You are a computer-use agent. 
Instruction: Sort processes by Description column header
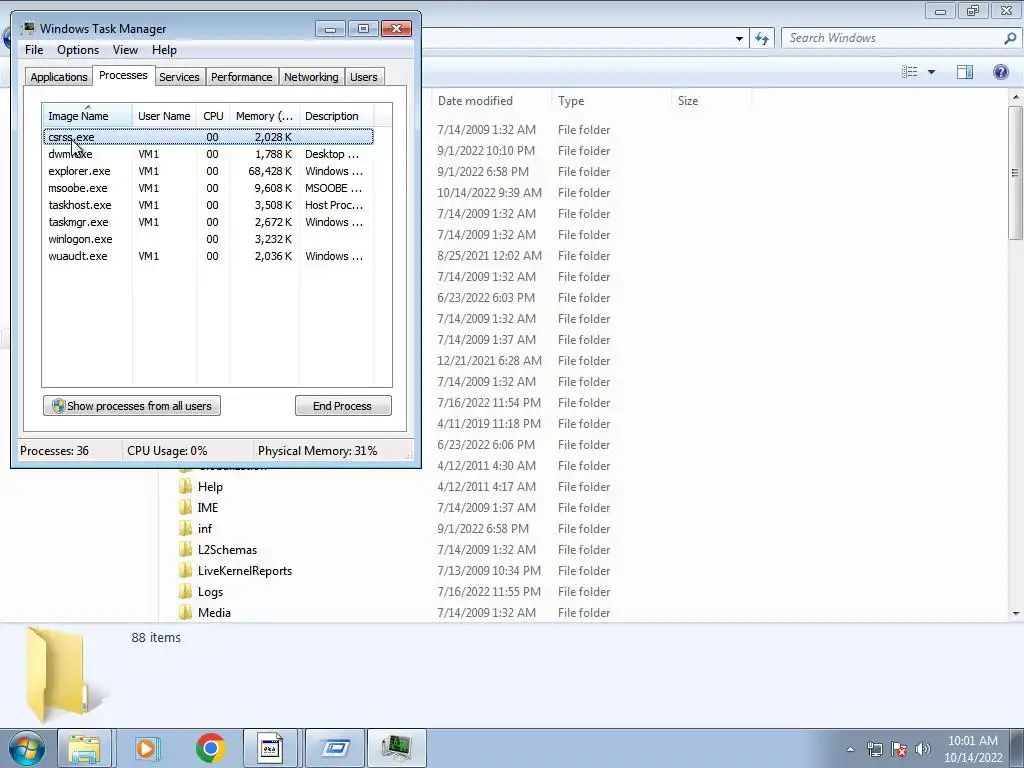click(x=336, y=116)
